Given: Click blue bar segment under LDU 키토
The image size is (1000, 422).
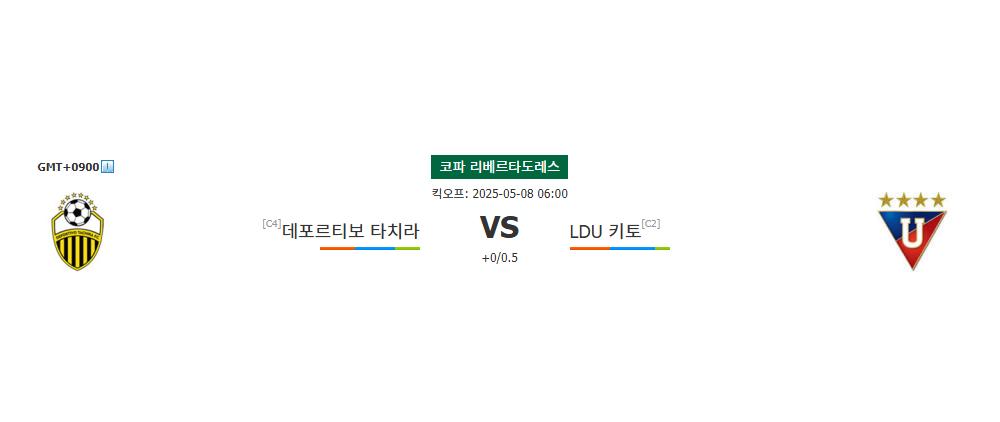Looking at the screenshot, I should (632, 248).
